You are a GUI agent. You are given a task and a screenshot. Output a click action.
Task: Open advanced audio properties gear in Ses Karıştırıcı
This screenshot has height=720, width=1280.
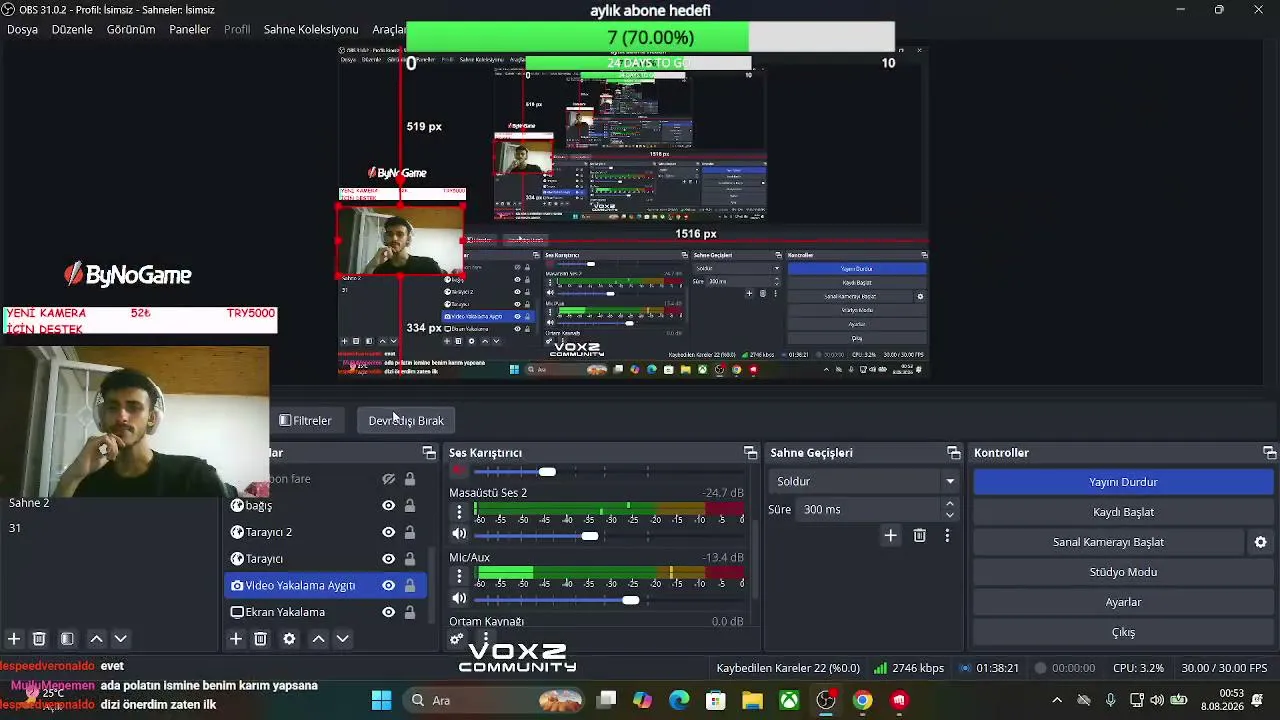point(457,639)
